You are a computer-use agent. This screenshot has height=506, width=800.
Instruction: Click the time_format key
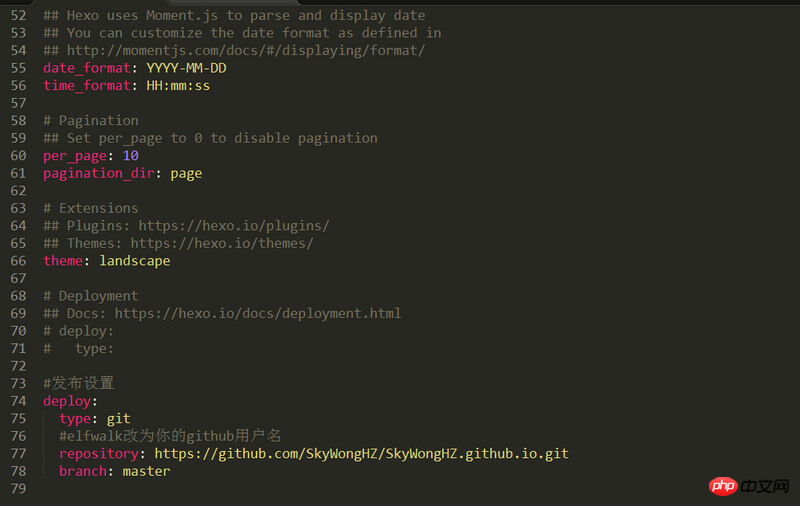(87, 86)
